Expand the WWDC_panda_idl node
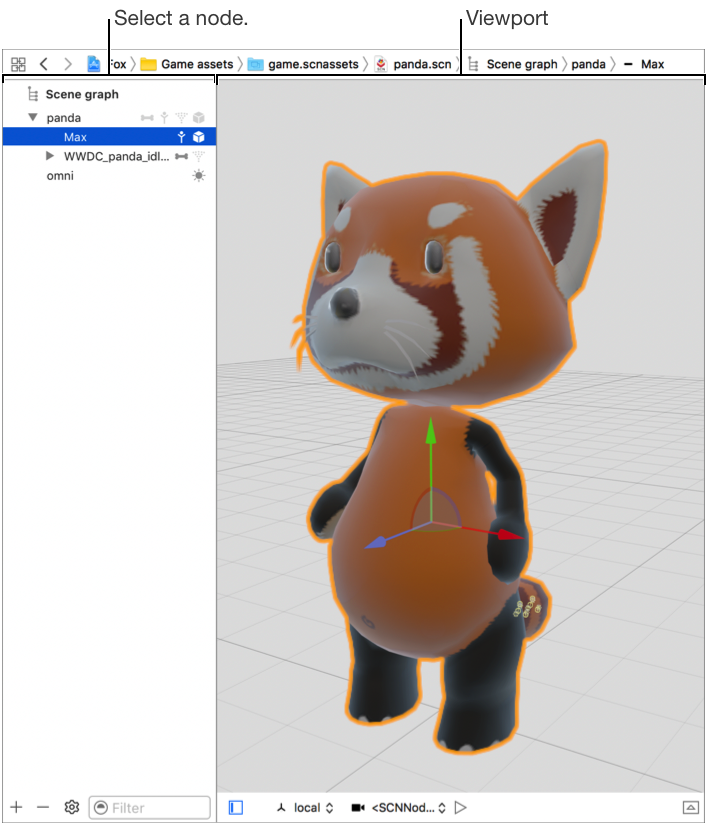Image resolution: width=709 pixels, height=823 pixels. click(x=50, y=156)
